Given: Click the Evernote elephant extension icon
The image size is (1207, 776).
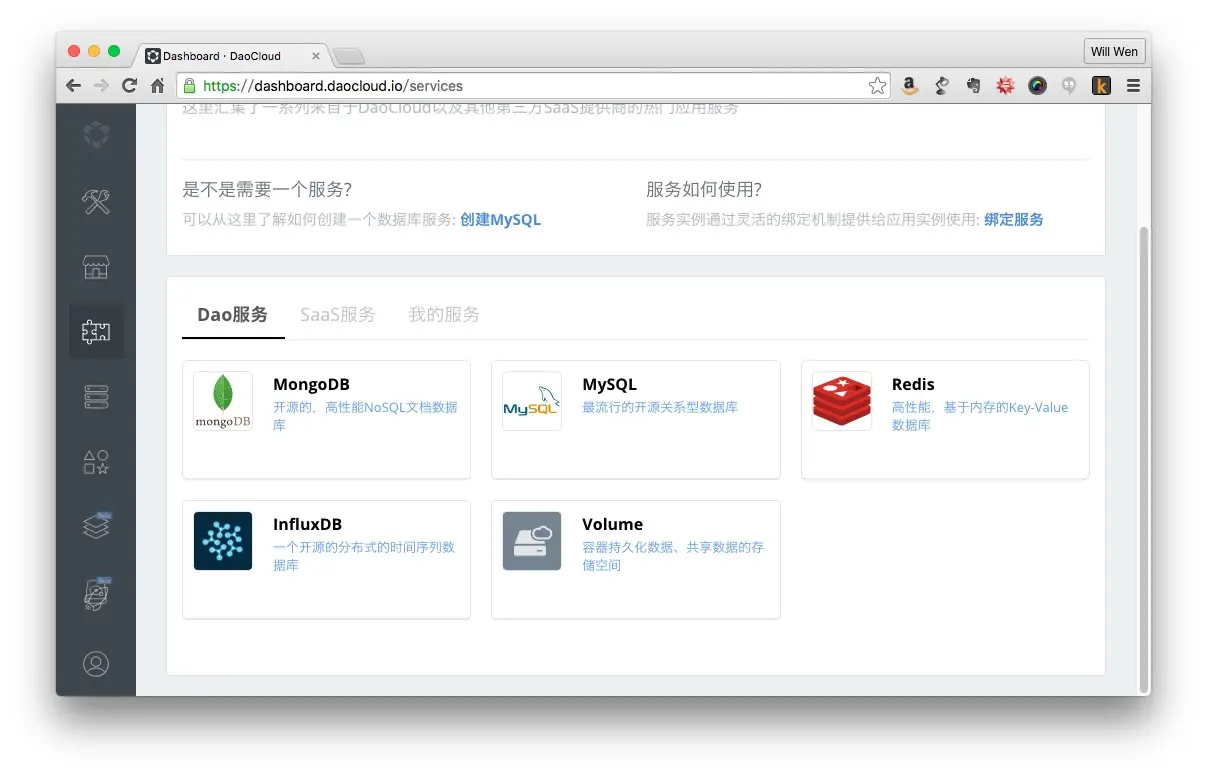Looking at the screenshot, I should tap(973, 86).
